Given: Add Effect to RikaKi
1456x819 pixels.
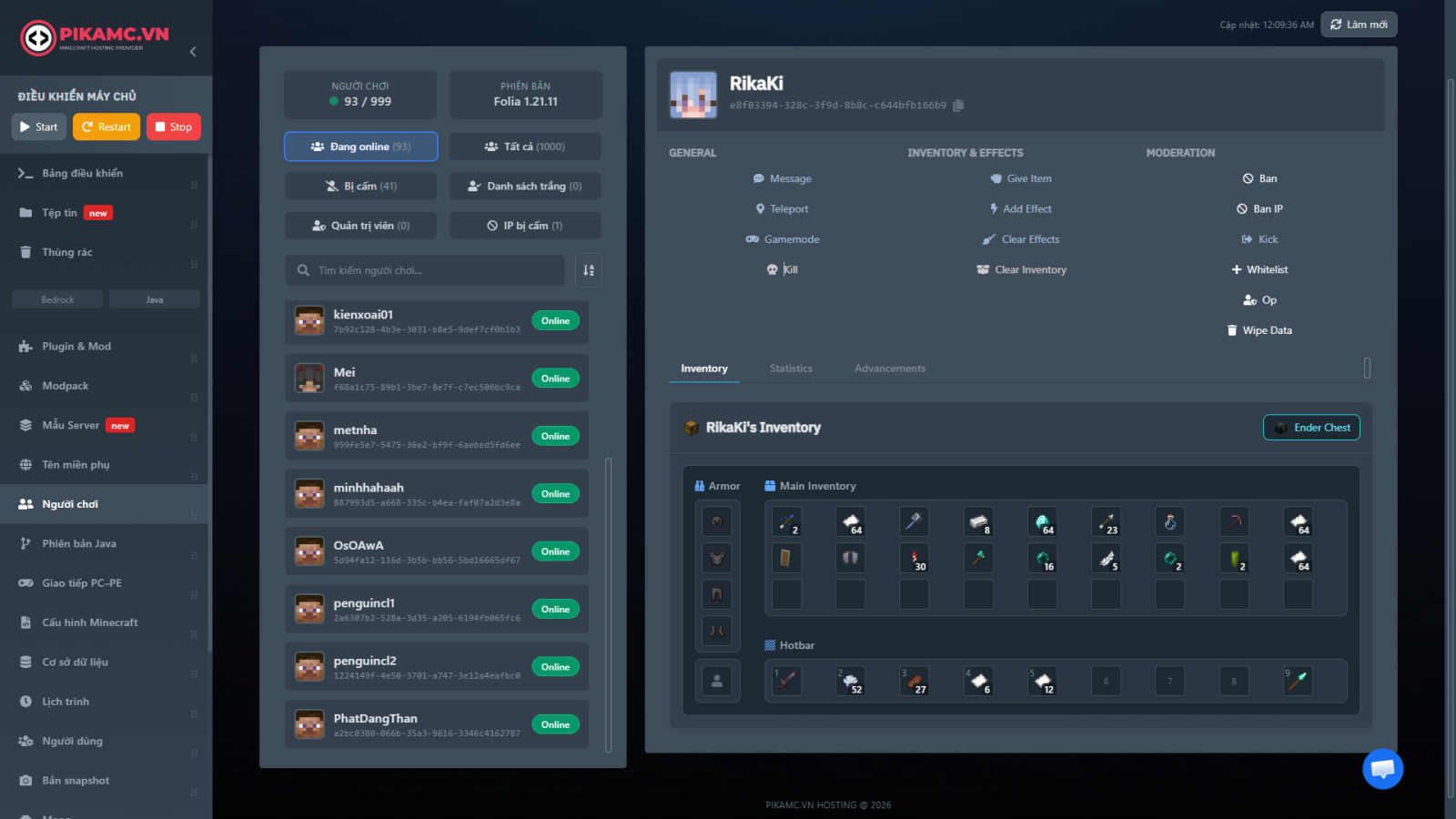Looking at the screenshot, I should [1021, 209].
